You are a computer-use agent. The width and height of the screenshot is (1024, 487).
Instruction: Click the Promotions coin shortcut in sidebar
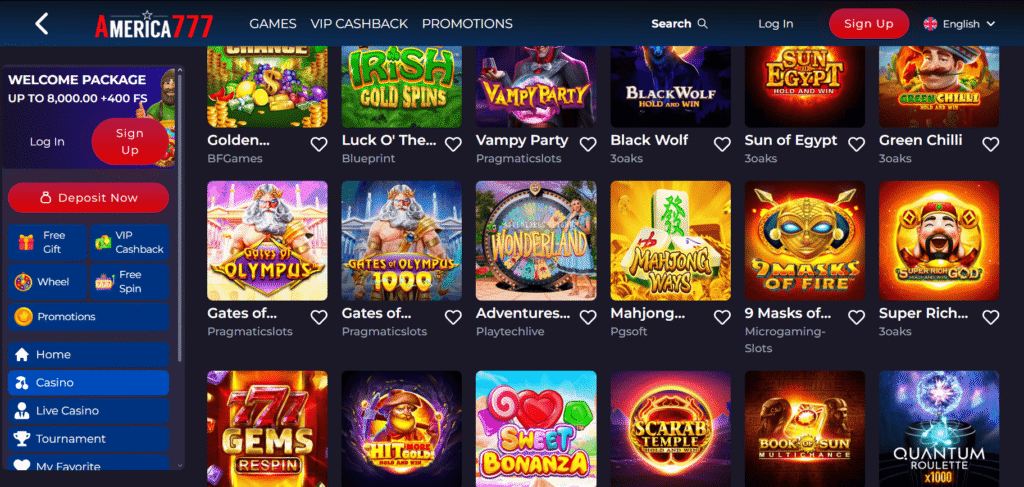pyautogui.click(x=88, y=317)
